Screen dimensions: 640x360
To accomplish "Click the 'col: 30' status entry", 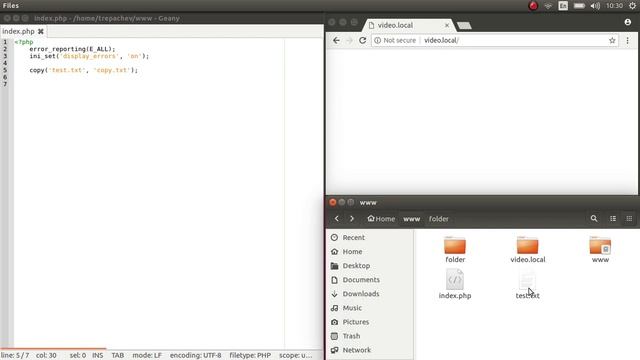I will tap(46, 356).
